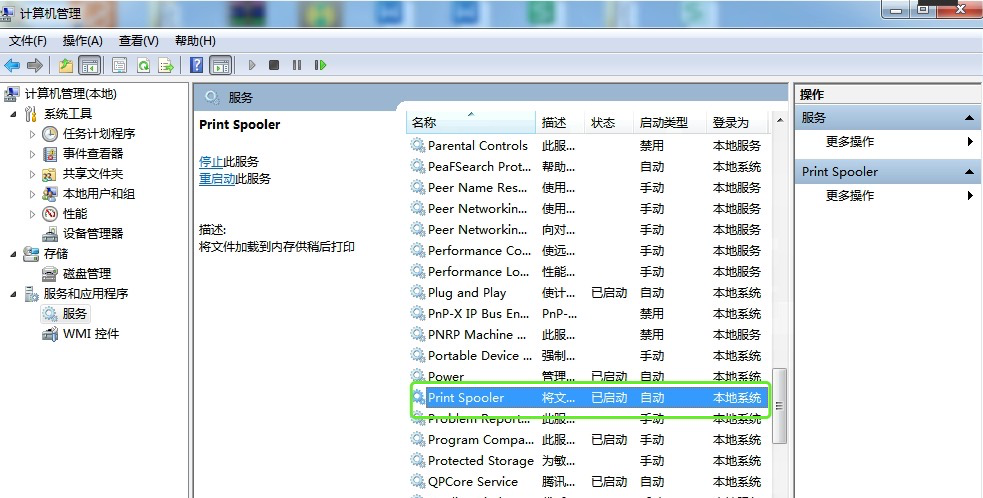This screenshot has width=983, height=498.
Task: Click the 停止 this service link
Action: [211, 161]
